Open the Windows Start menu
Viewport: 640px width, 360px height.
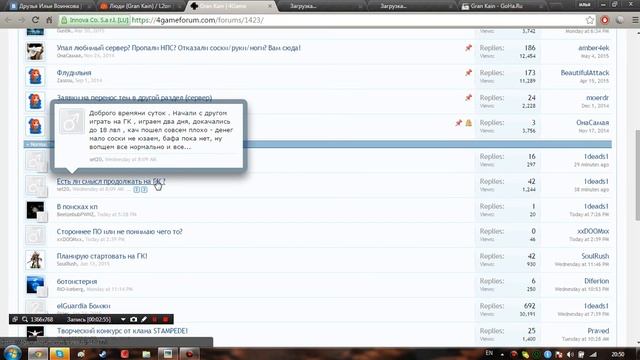(12, 353)
